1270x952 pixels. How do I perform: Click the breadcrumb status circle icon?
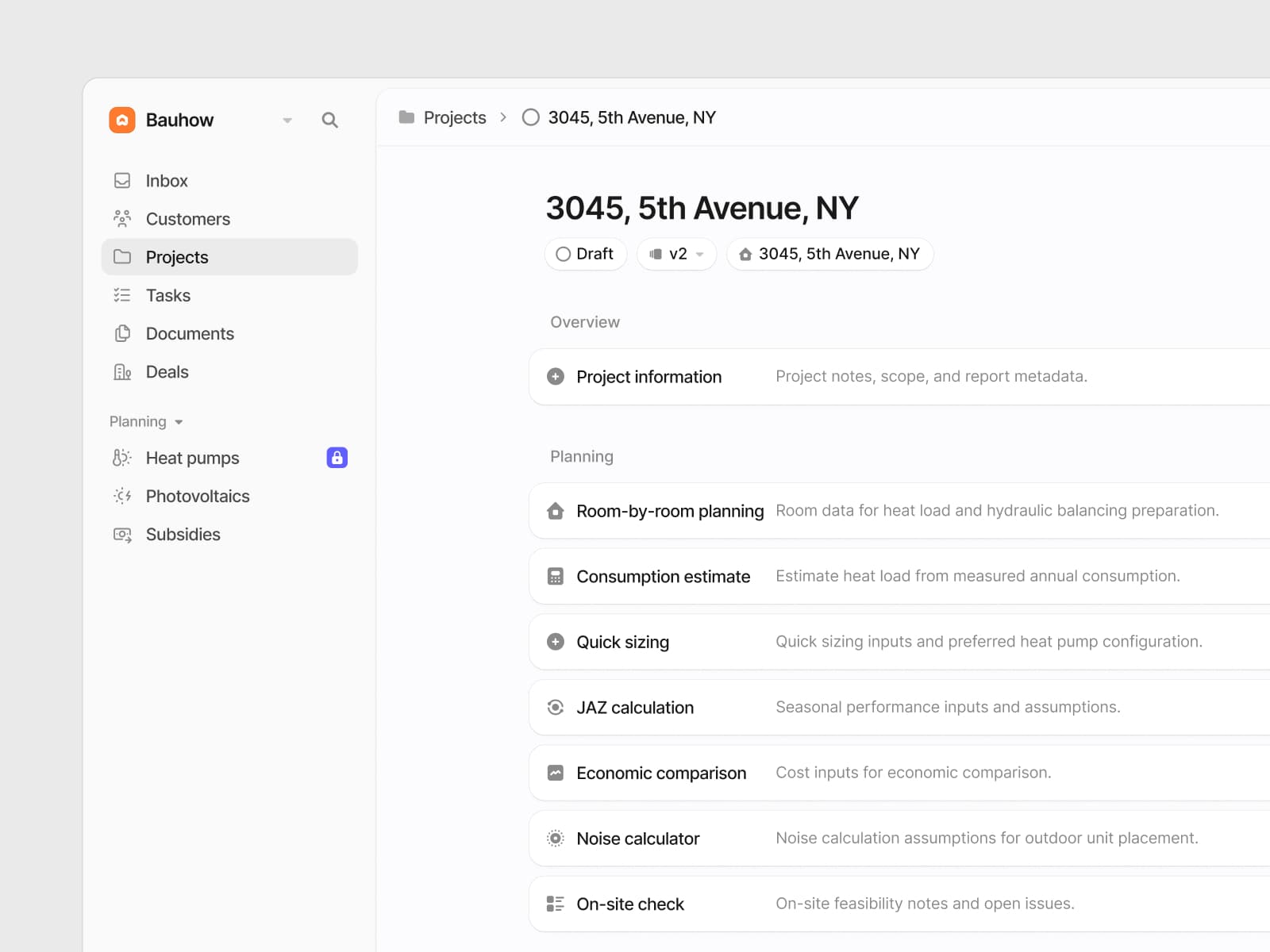coord(531,117)
